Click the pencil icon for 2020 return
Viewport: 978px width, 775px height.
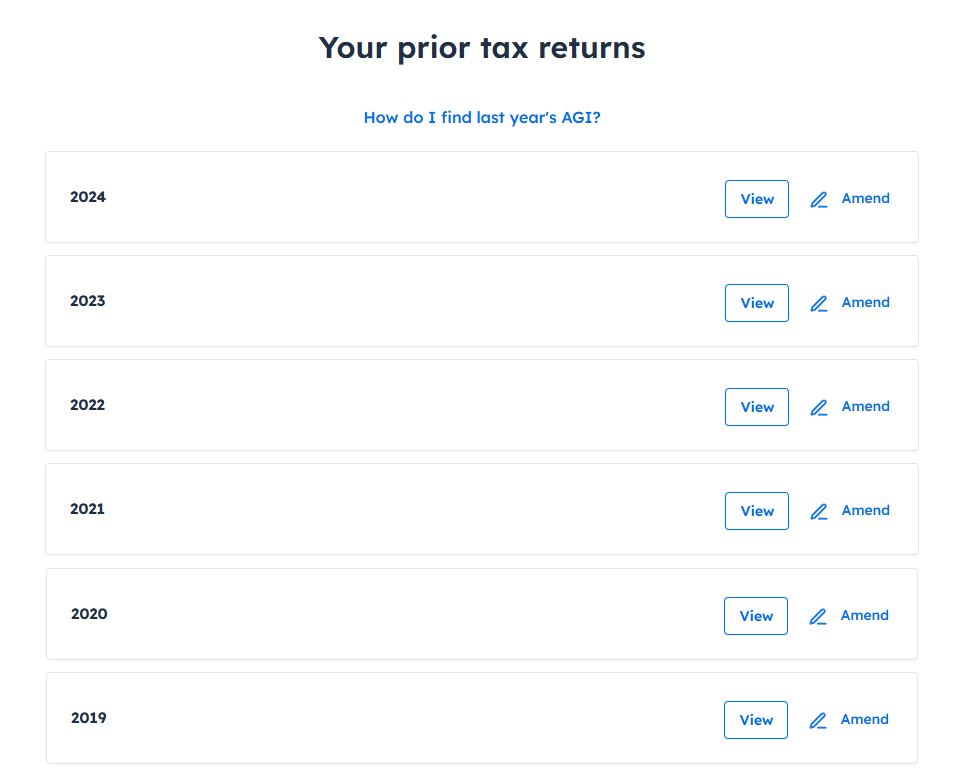click(818, 617)
